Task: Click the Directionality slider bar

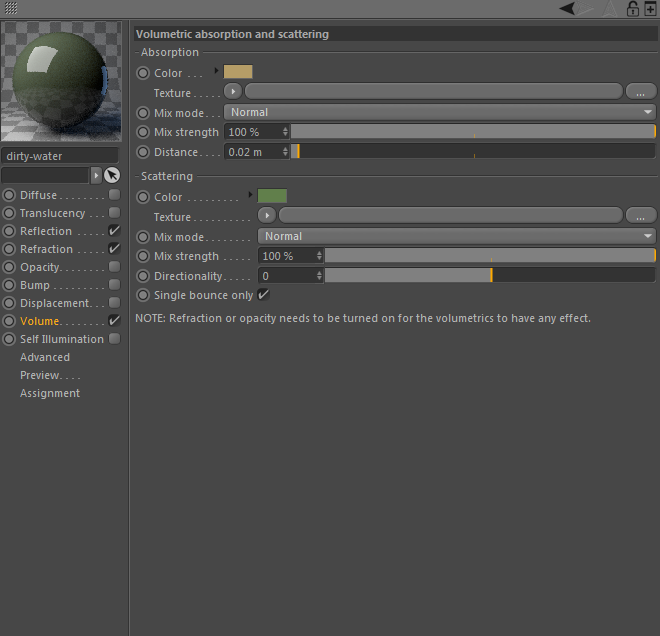Action: click(490, 276)
